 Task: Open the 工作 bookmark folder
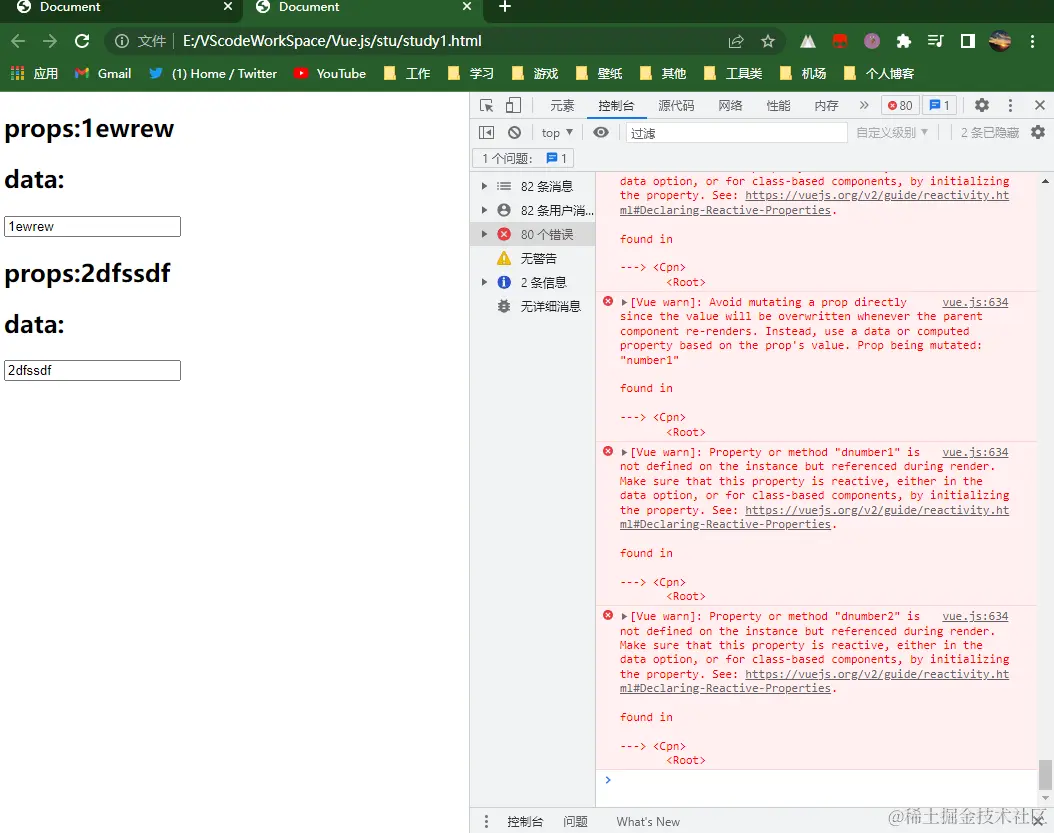point(407,73)
